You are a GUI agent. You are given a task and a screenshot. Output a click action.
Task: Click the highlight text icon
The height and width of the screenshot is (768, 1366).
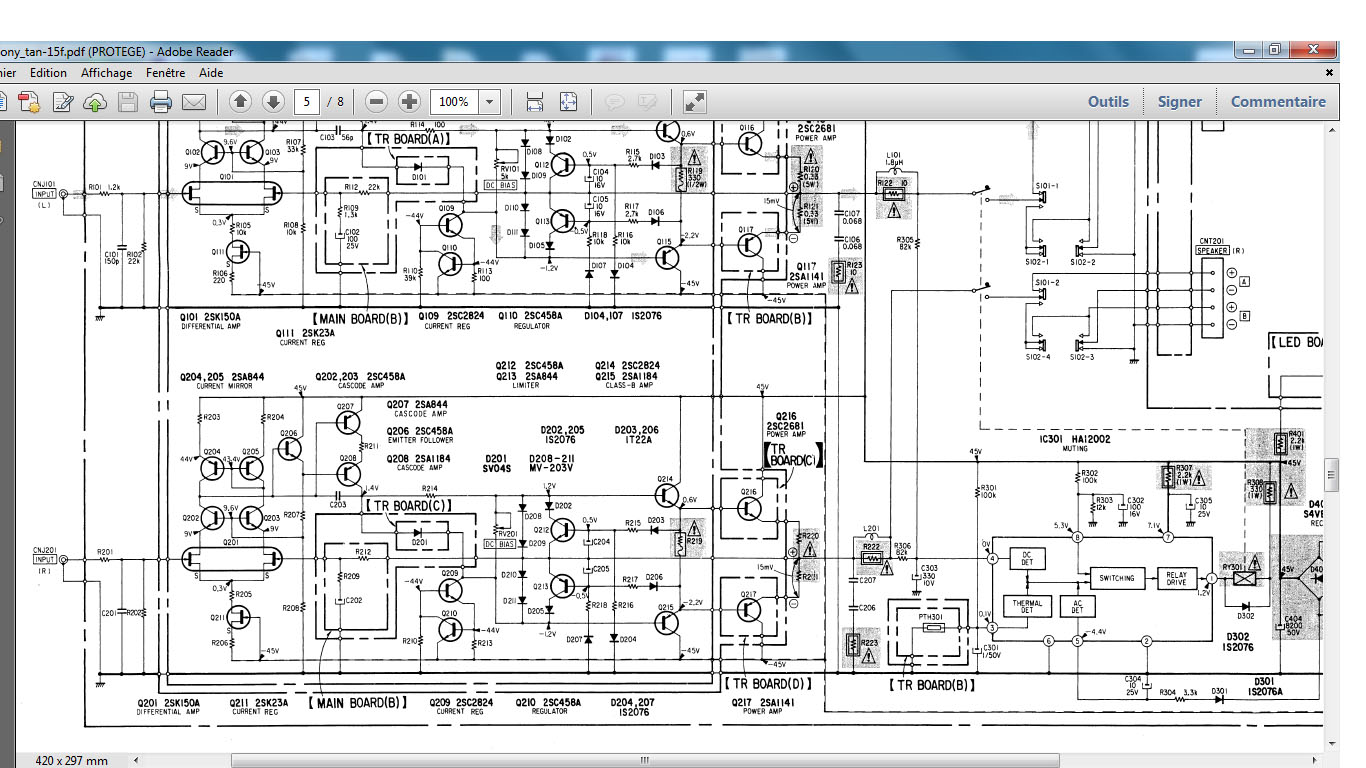(647, 101)
